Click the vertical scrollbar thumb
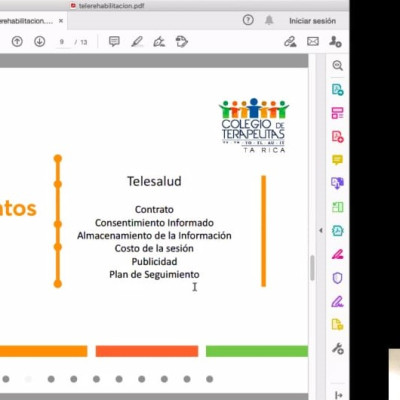Image resolution: width=400 pixels, height=400 pixels. pyautogui.click(x=312, y=268)
